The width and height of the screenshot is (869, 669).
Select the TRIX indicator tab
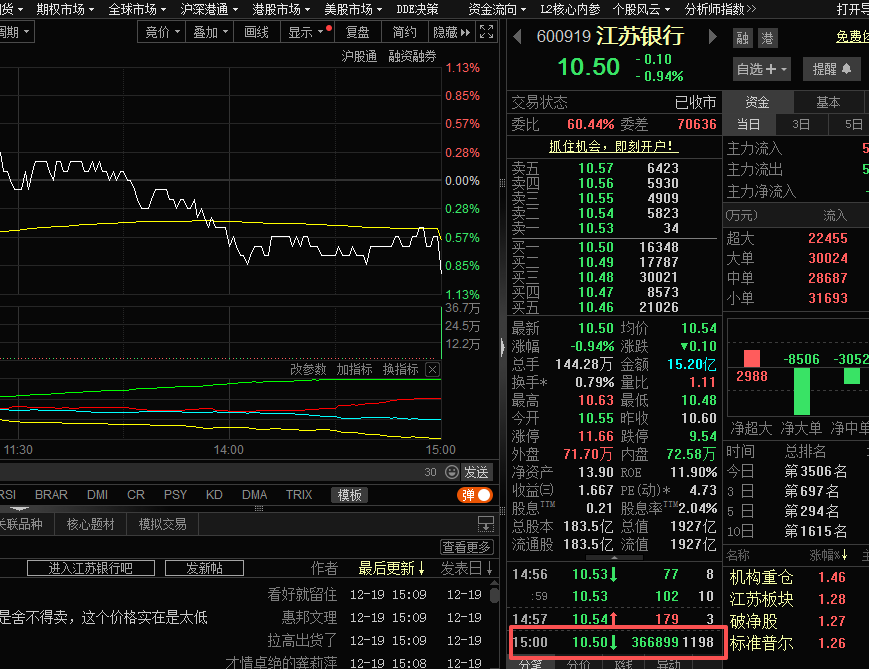(299, 494)
